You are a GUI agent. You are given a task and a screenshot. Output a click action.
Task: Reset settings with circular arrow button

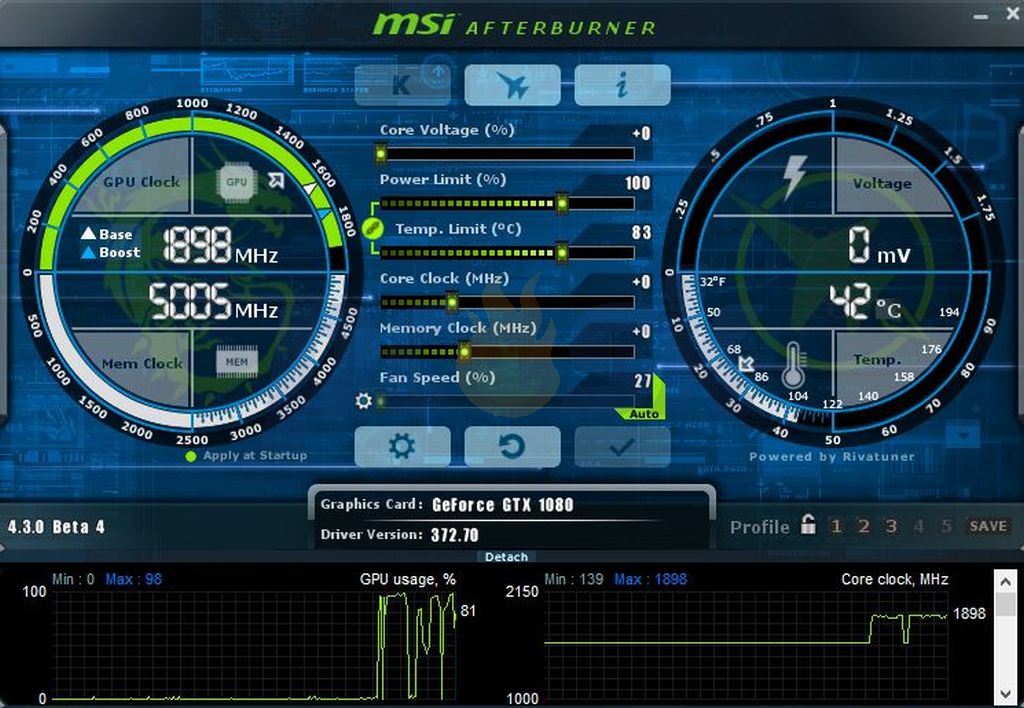pyautogui.click(x=513, y=447)
